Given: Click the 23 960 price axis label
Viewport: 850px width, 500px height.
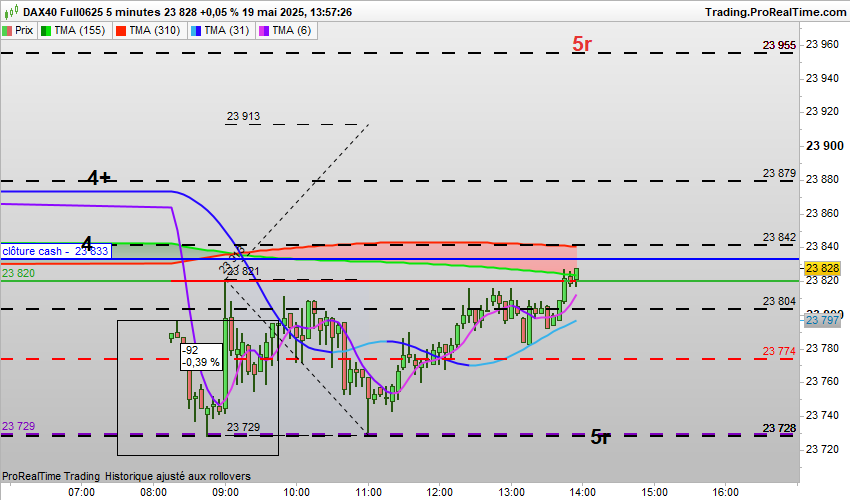Looking at the screenshot, I should (822, 44).
